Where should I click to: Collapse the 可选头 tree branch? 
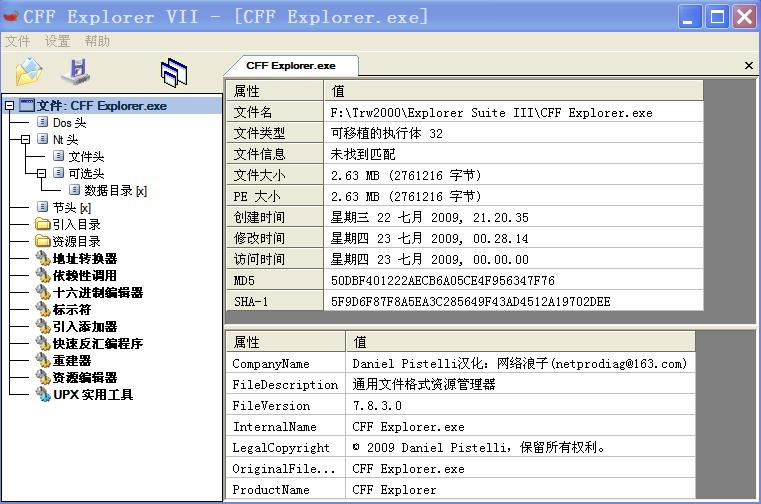point(42,173)
